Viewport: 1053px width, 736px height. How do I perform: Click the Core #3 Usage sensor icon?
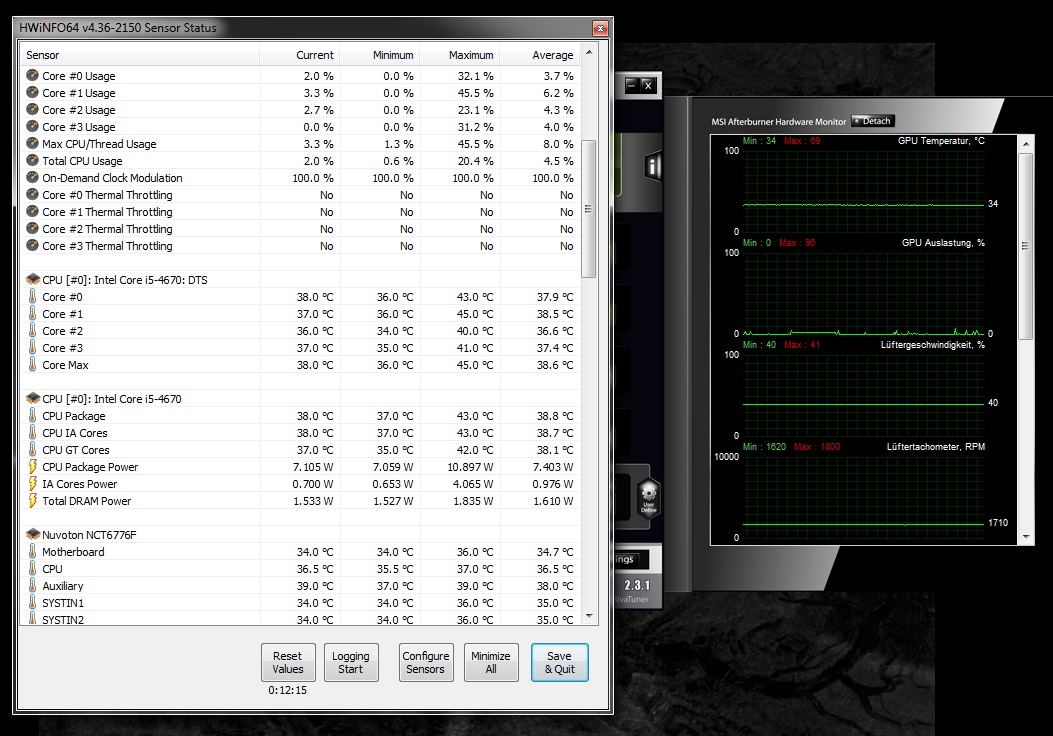(32, 126)
